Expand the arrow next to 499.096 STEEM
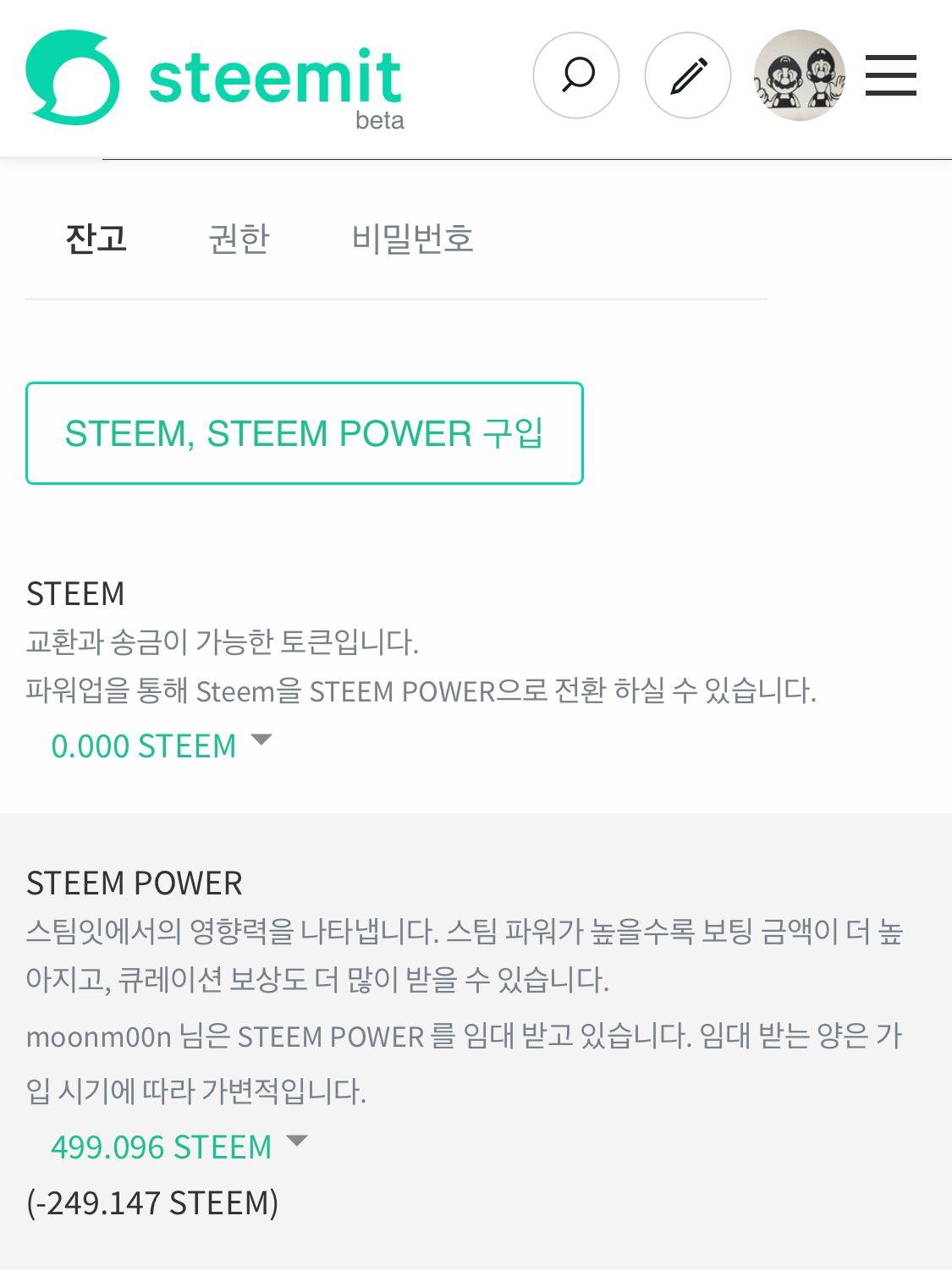952x1271 pixels. [297, 1142]
